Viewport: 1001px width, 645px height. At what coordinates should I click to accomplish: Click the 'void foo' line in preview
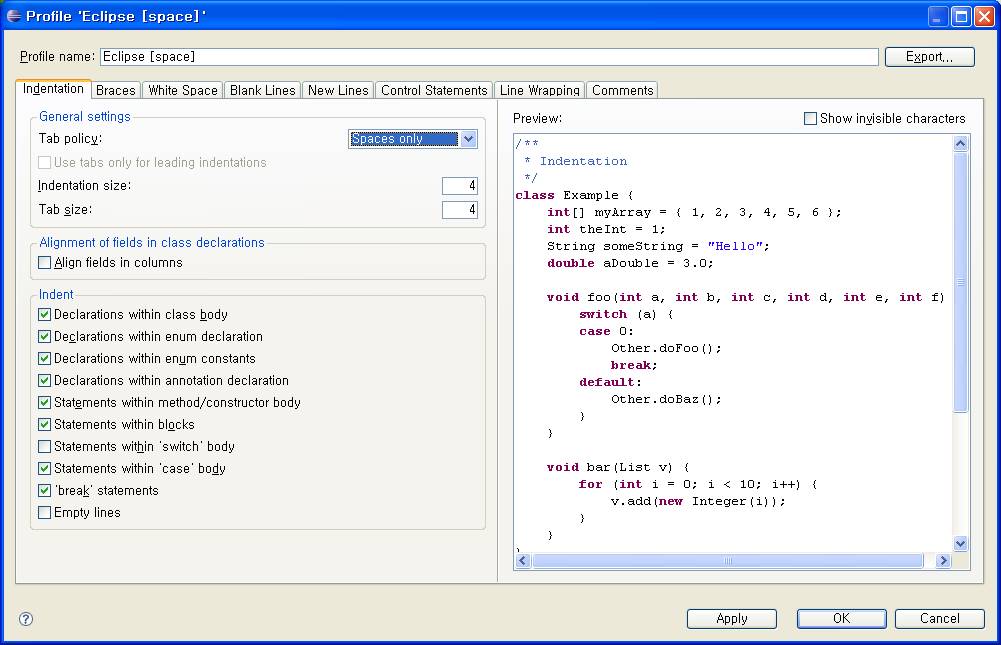746,297
